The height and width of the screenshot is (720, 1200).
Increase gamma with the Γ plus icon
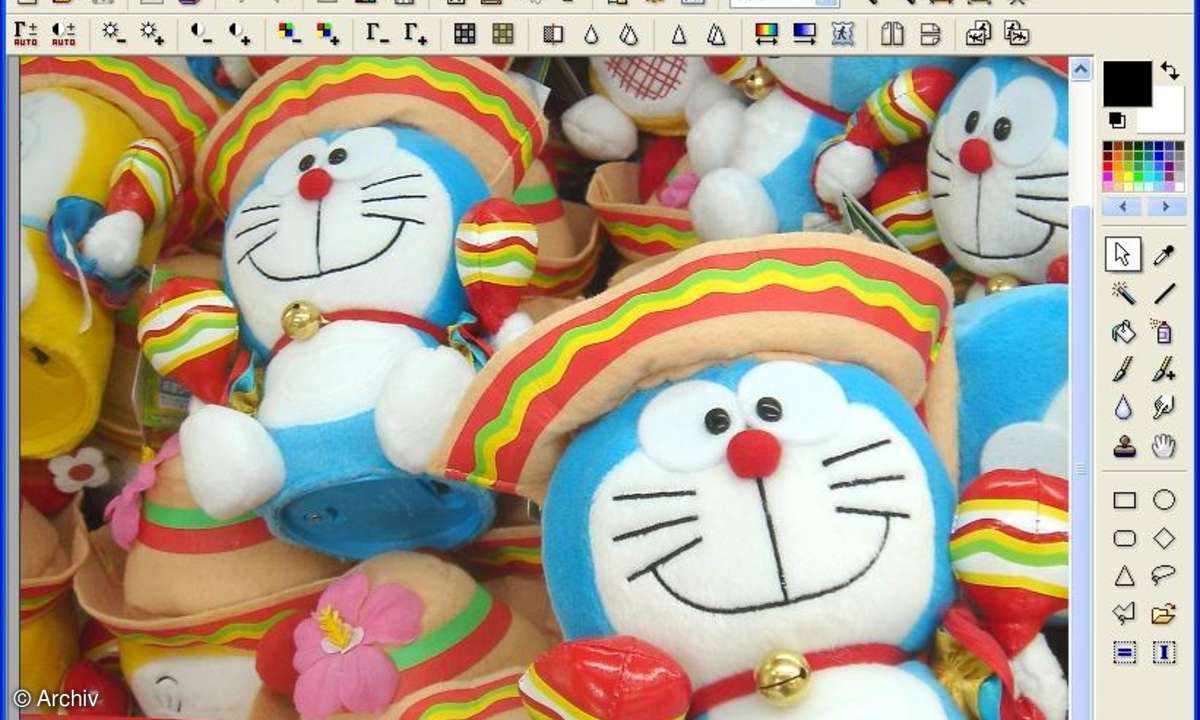415,34
